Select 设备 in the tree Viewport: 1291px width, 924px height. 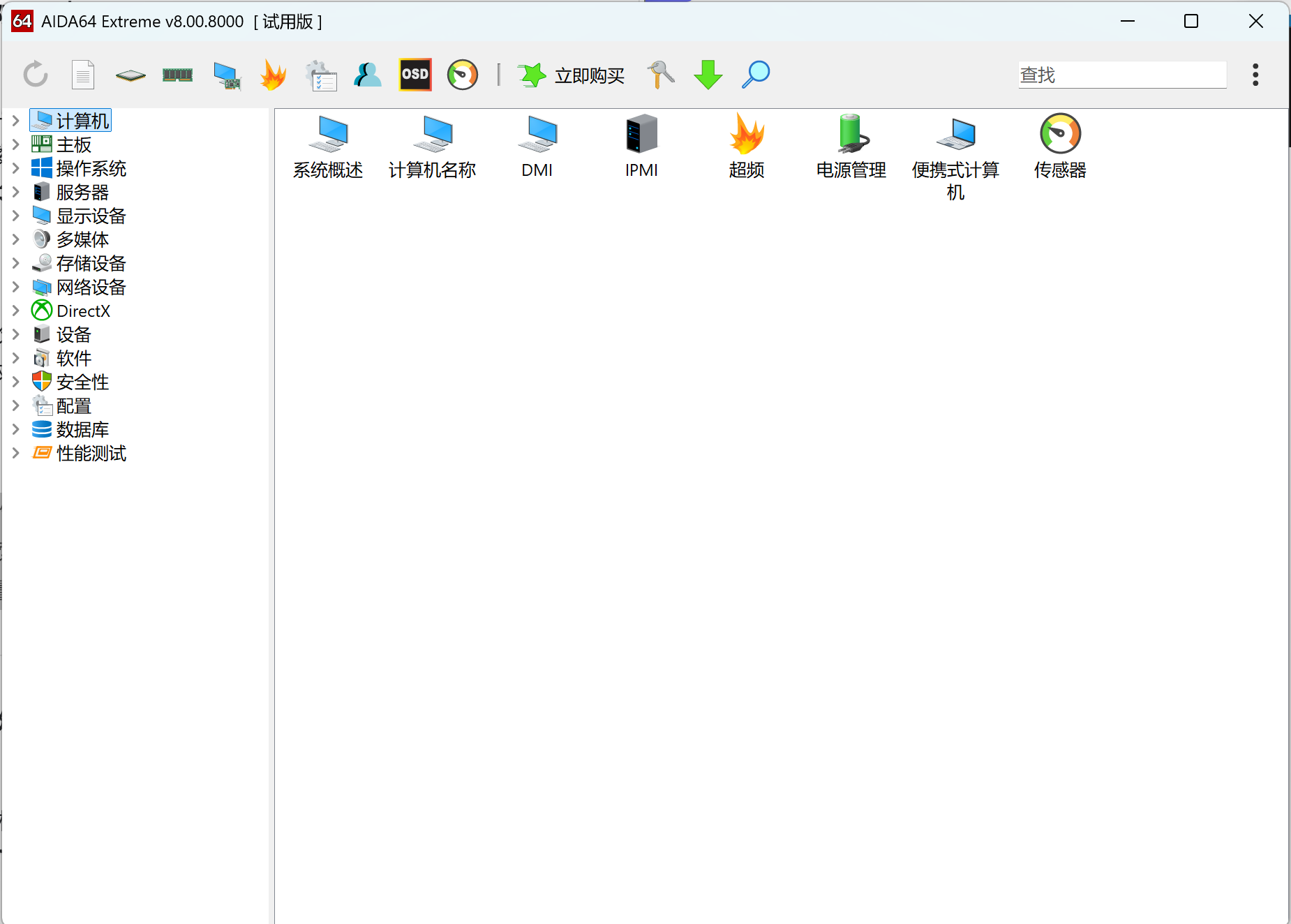coord(62,334)
